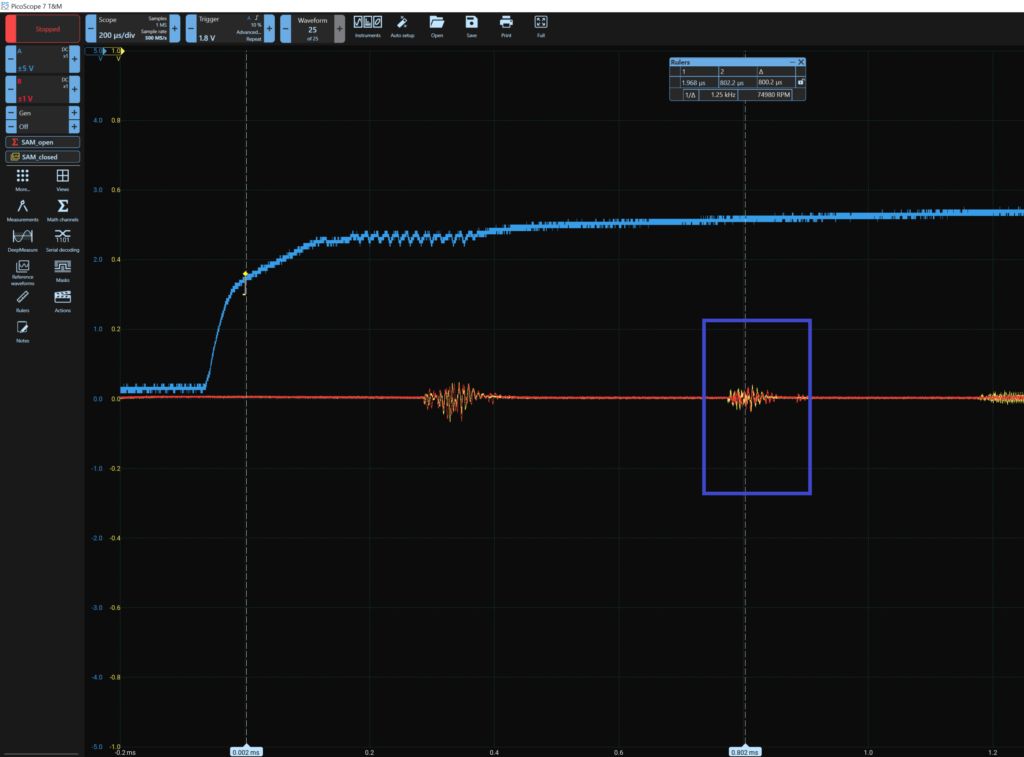The image size is (1024, 757).
Task: Open the Instruments selector
Action: click(367, 25)
